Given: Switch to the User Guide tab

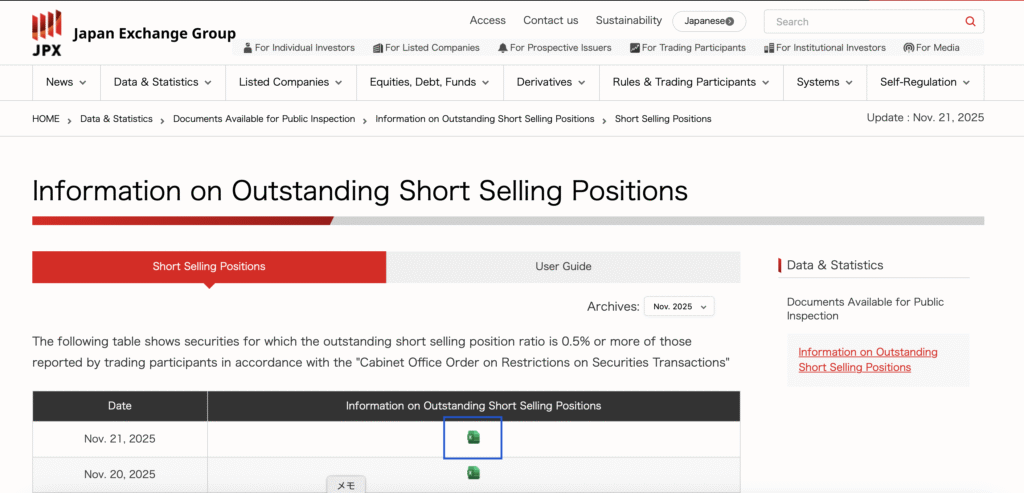Looking at the screenshot, I should (563, 267).
